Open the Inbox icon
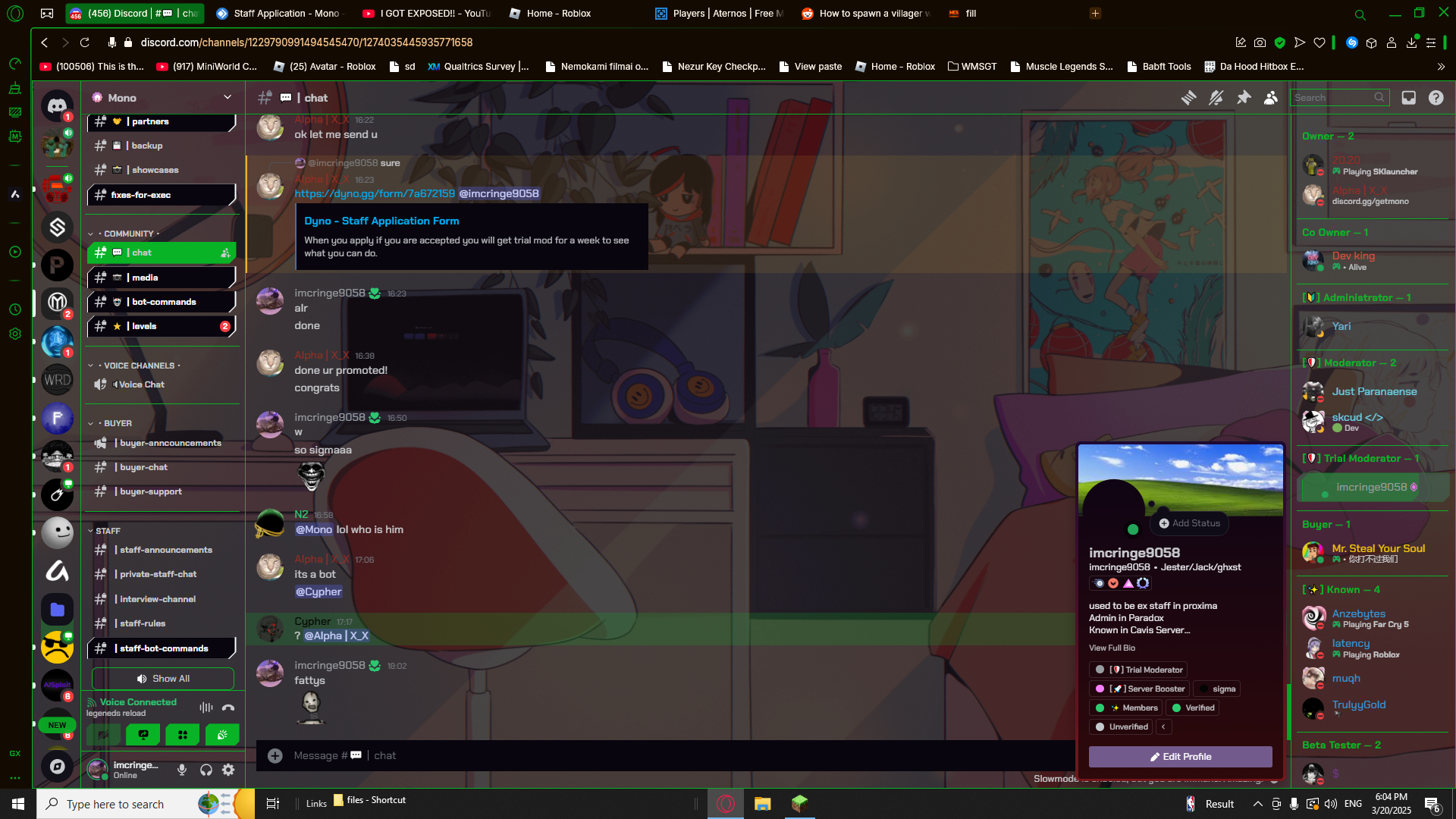 (1408, 98)
